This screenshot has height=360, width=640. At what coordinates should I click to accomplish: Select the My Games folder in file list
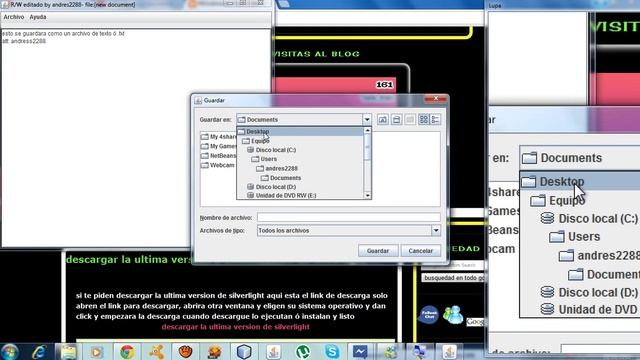tap(219, 146)
